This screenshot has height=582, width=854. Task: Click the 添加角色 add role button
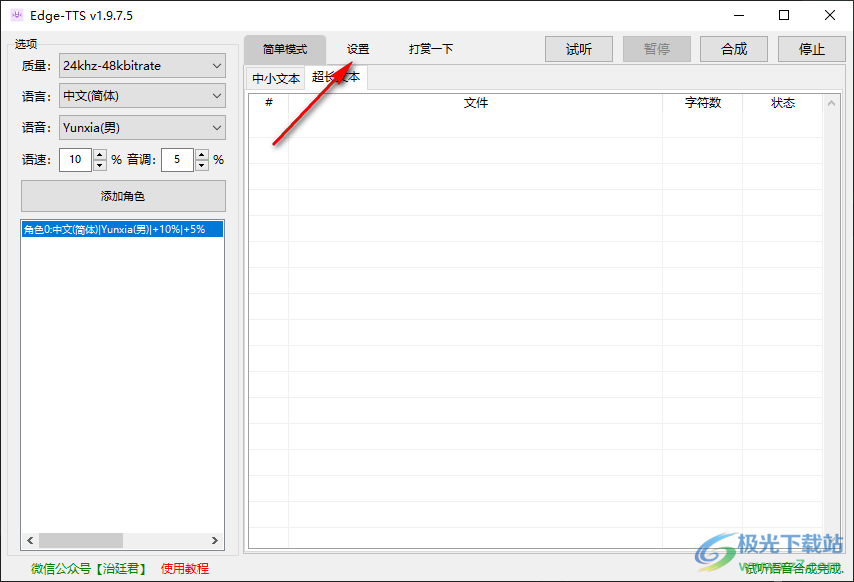tap(123, 196)
